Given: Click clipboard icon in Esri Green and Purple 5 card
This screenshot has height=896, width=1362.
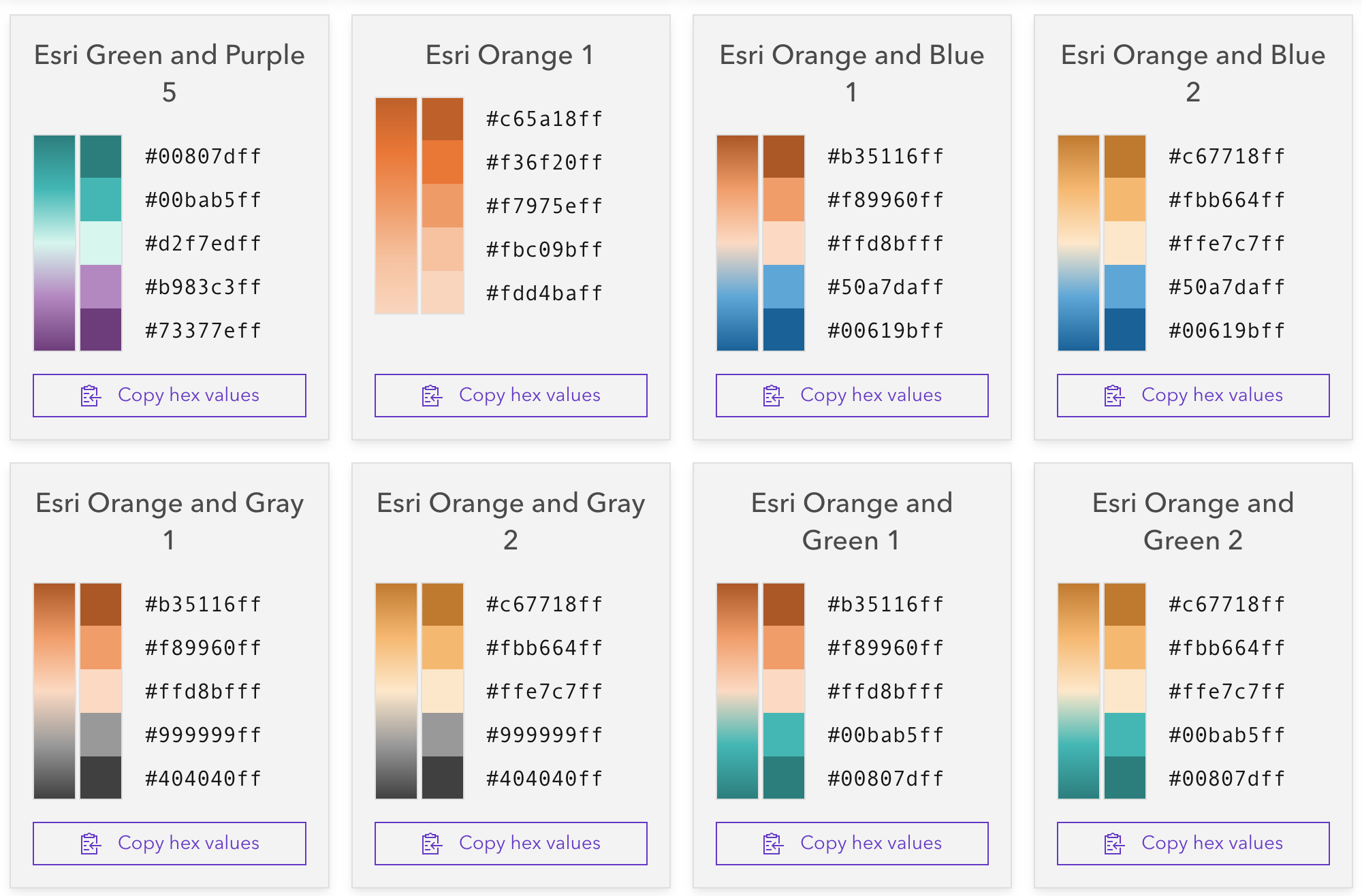Looking at the screenshot, I should [x=91, y=396].
